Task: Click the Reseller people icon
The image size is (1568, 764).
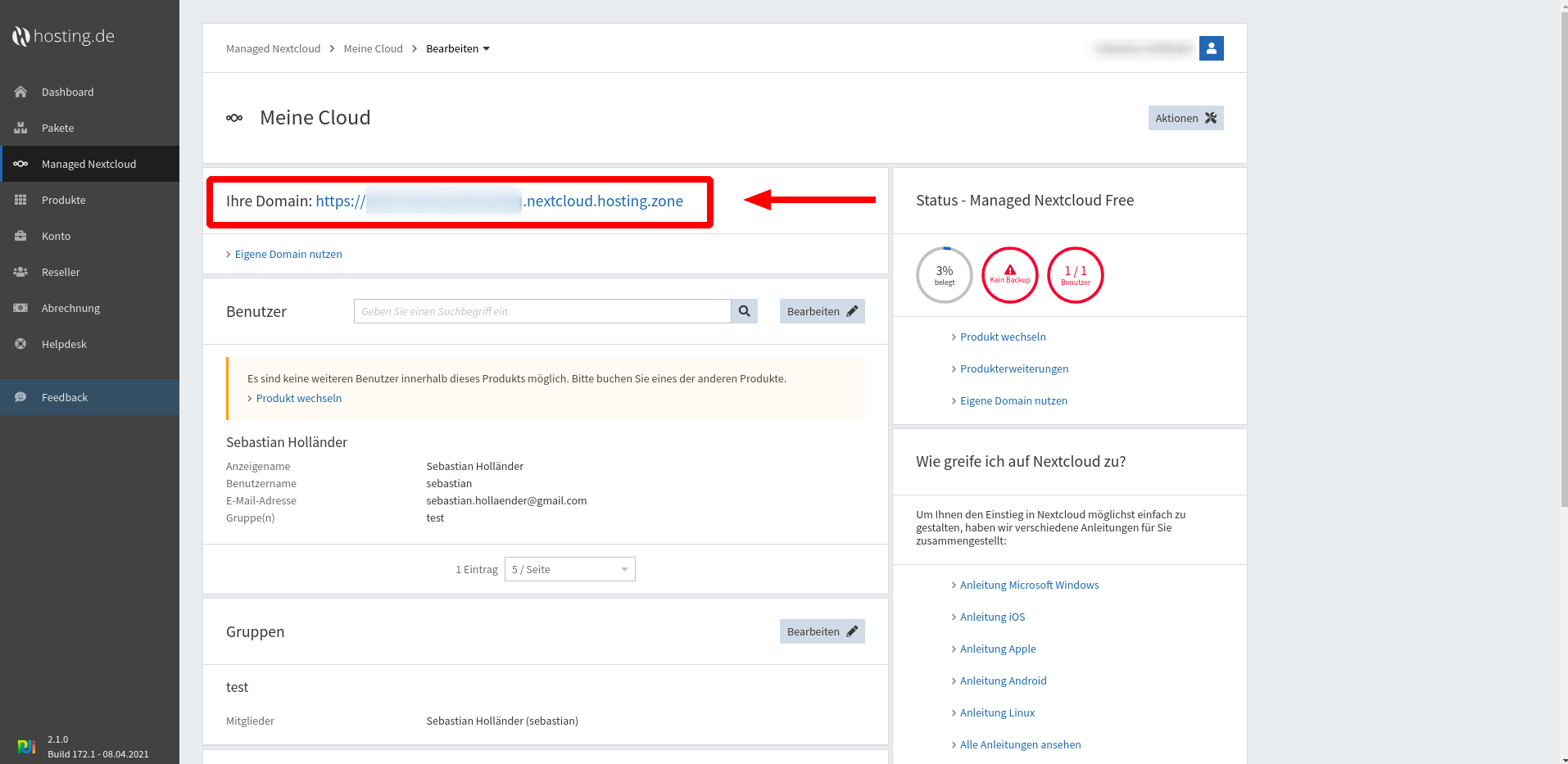Action: pos(20,272)
